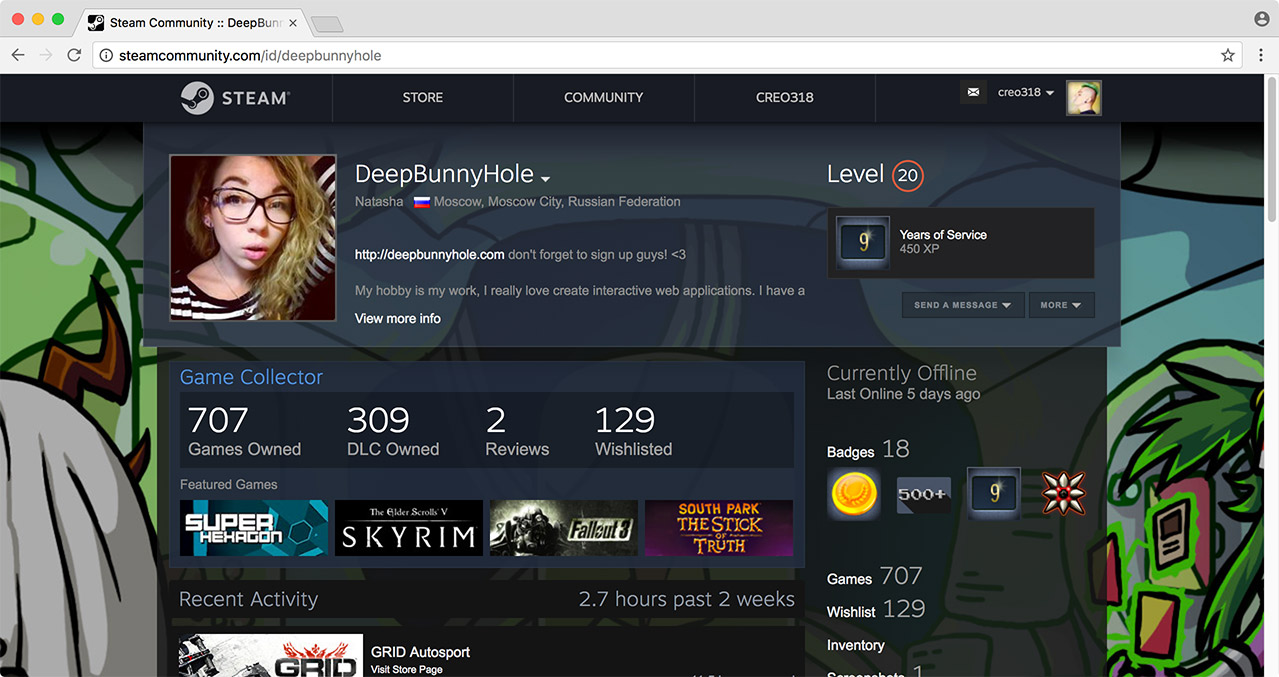Click the Chrome profile user icon

pos(1261,19)
